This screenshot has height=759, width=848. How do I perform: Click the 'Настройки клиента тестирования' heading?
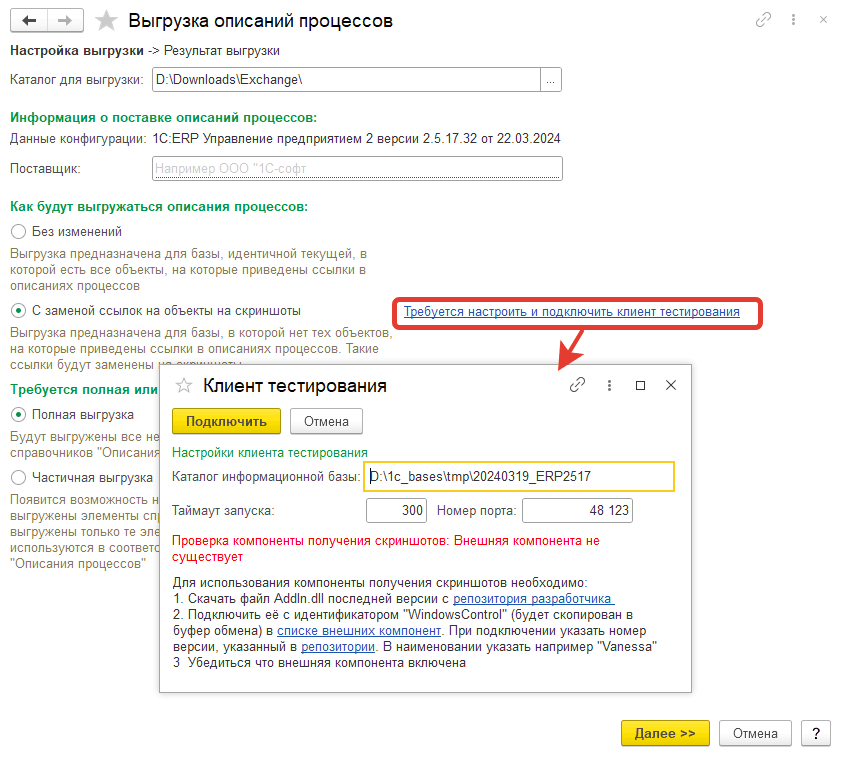coord(270,453)
